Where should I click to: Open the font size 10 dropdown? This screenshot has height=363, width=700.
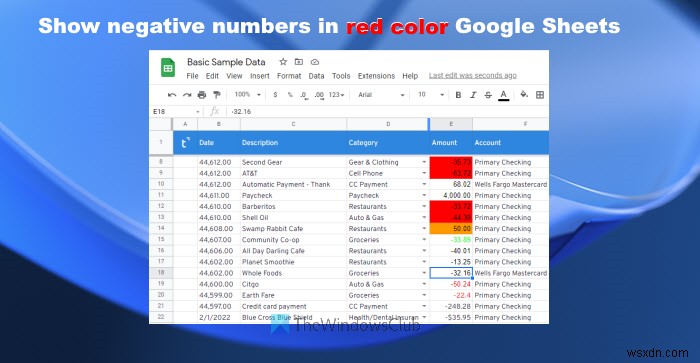(431, 95)
